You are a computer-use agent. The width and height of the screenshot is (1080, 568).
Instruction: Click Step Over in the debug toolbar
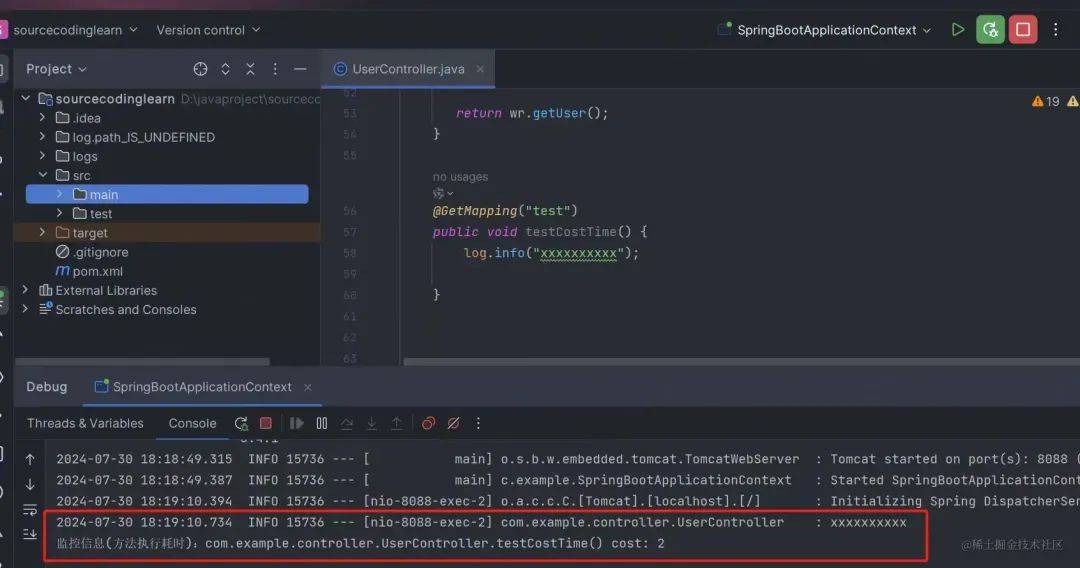[346, 423]
